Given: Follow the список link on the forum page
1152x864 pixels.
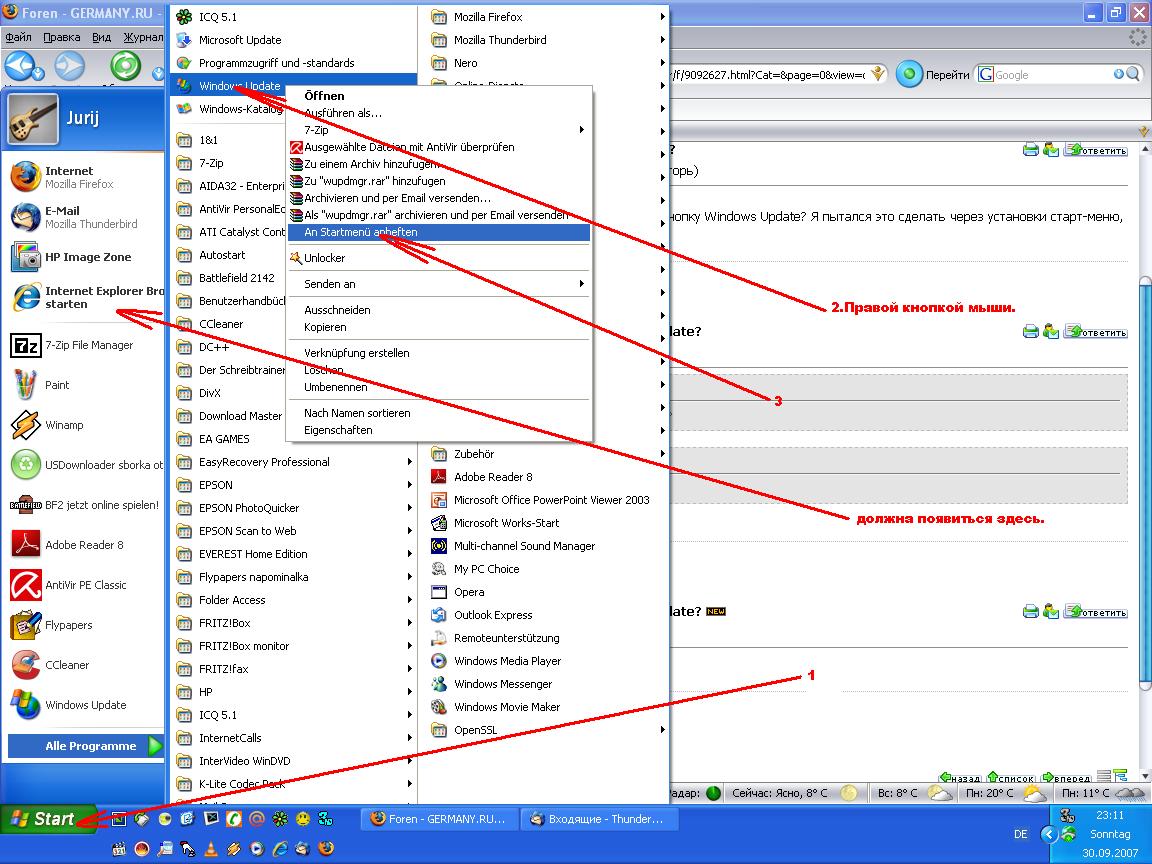Looking at the screenshot, I should click(x=1011, y=777).
